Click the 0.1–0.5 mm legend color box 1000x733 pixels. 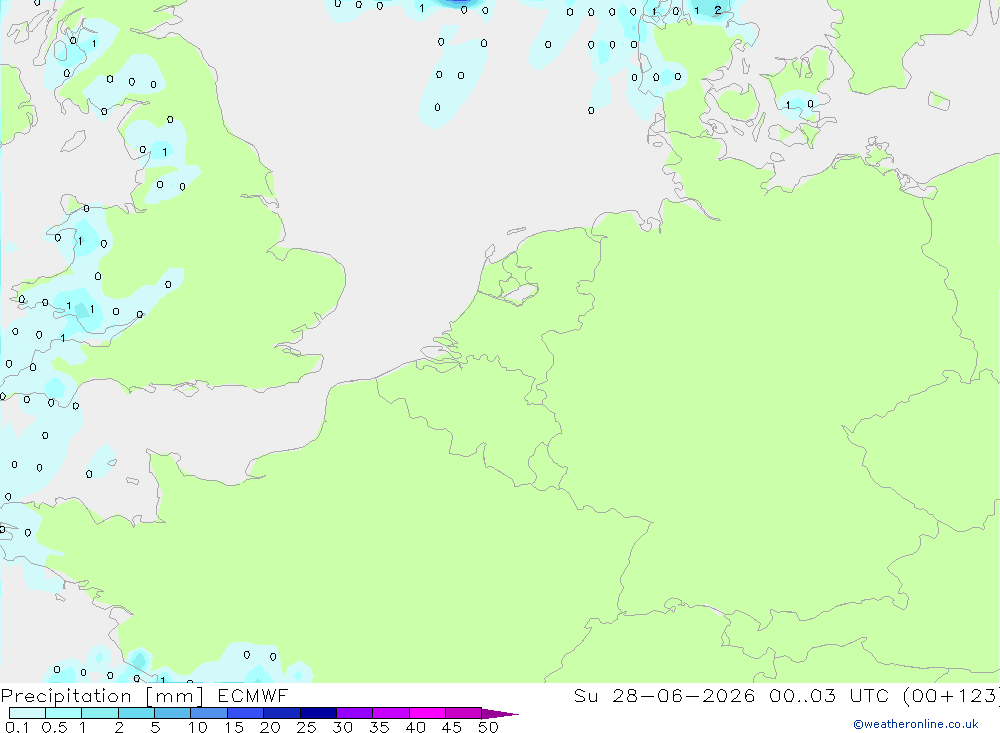(x=27, y=713)
